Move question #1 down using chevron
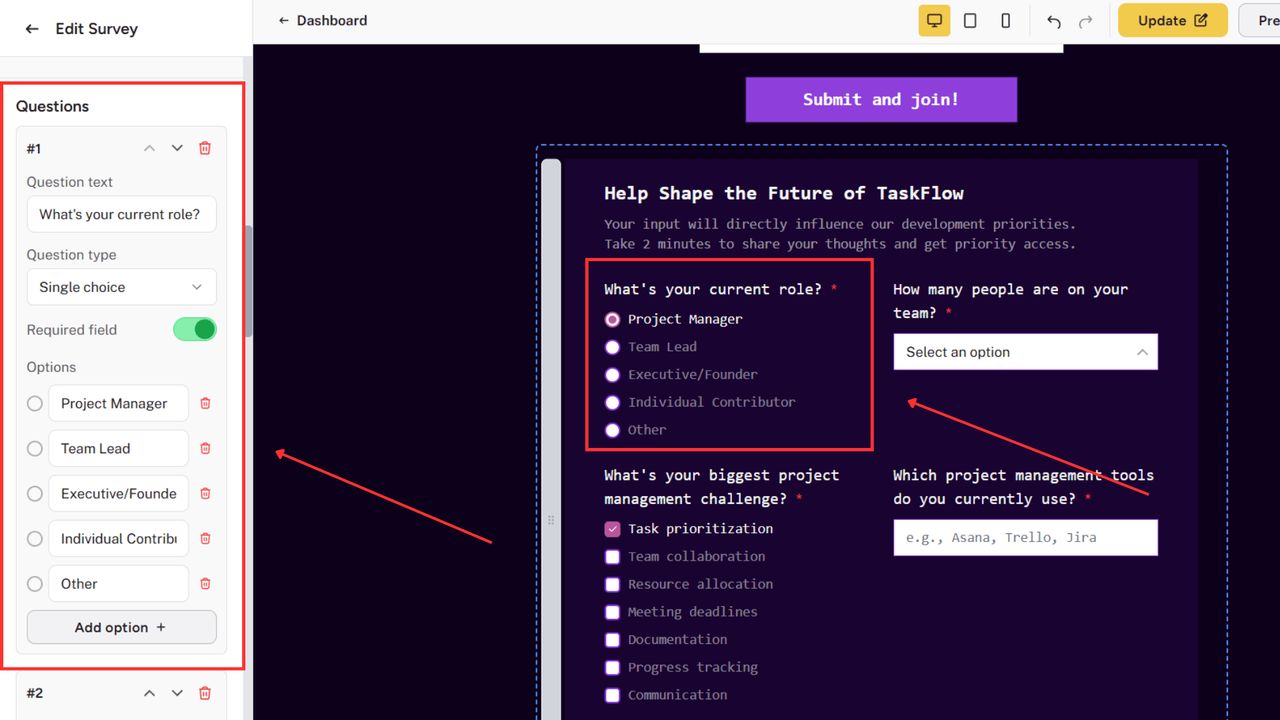Image resolution: width=1280 pixels, height=720 pixels. click(177, 148)
